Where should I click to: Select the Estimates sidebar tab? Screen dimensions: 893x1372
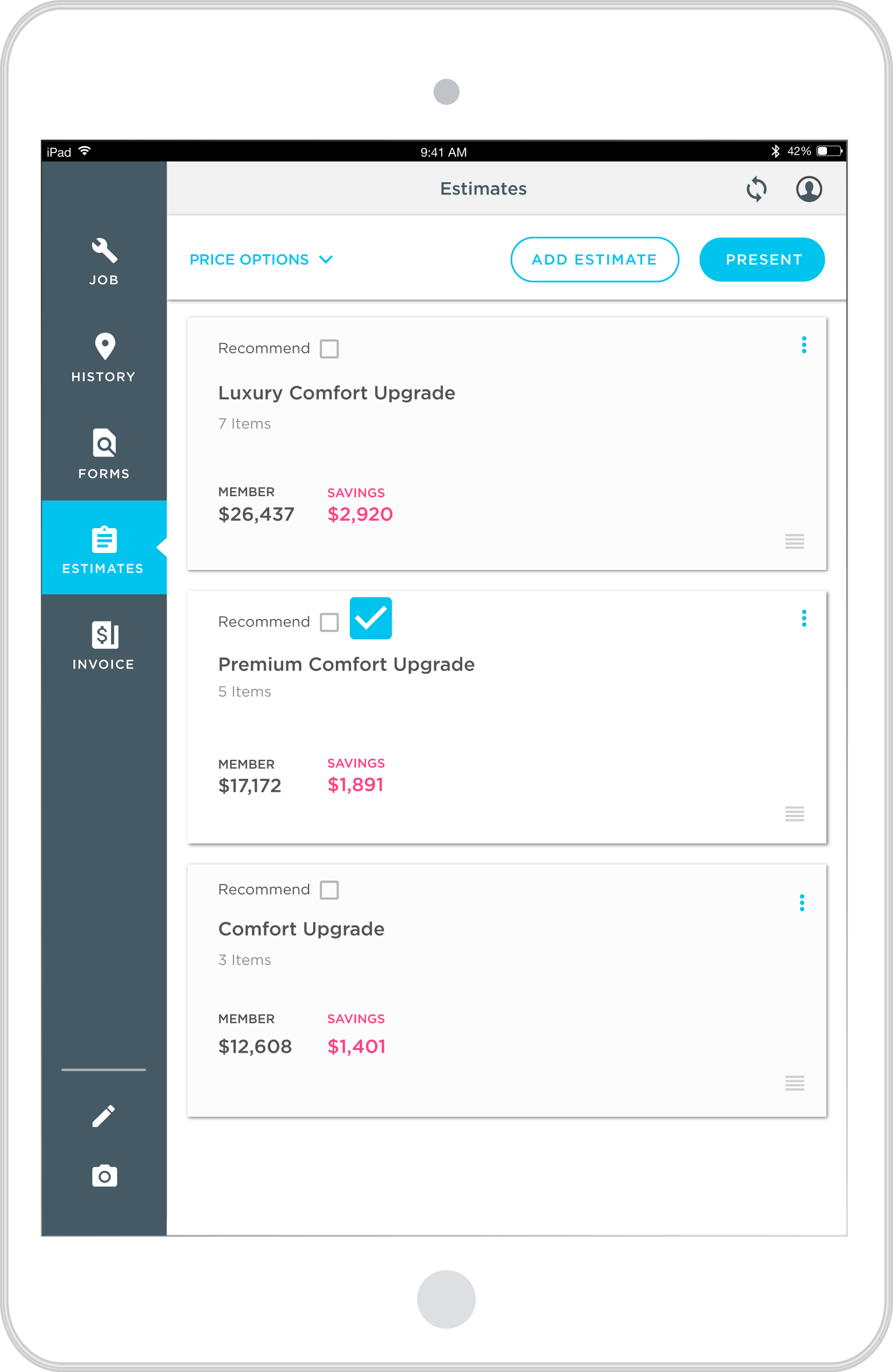coord(104,547)
